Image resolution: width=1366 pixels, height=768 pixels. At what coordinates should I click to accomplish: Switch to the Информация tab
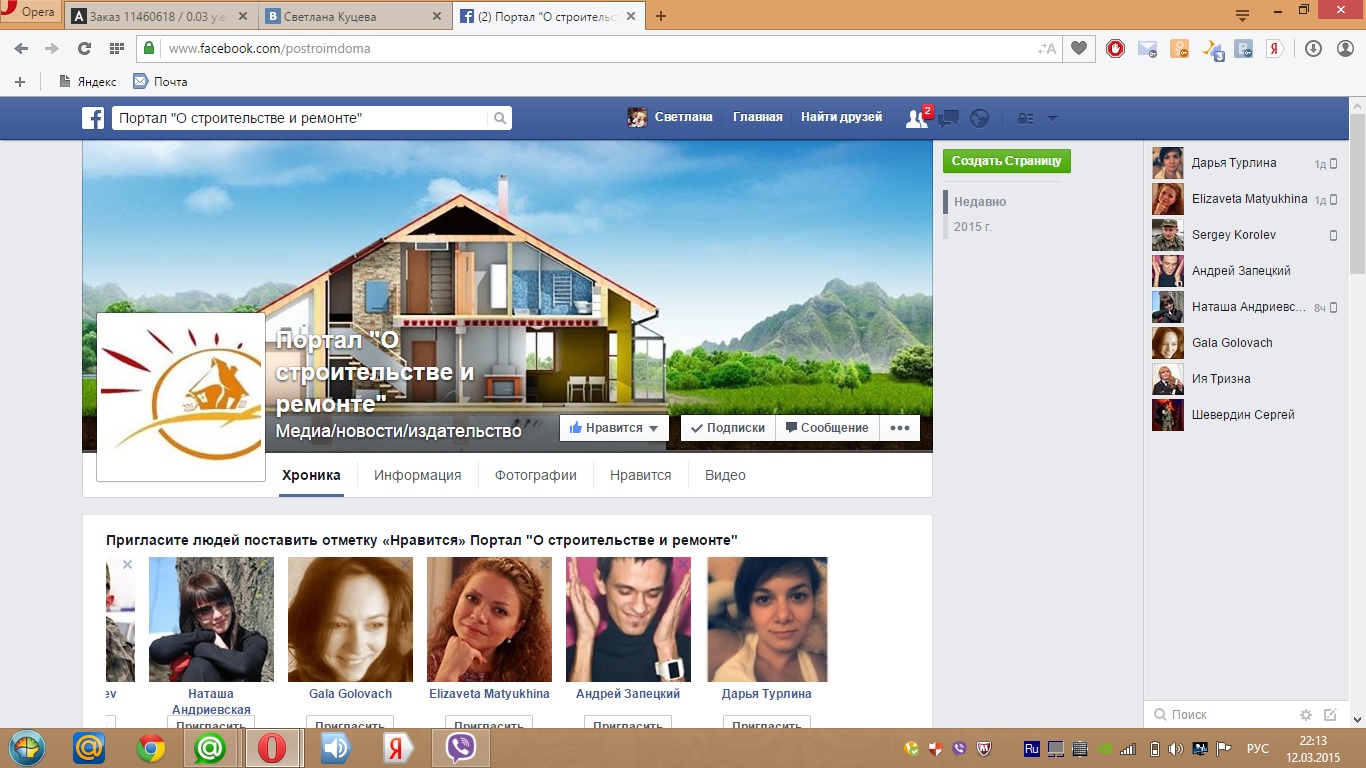pos(418,475)
